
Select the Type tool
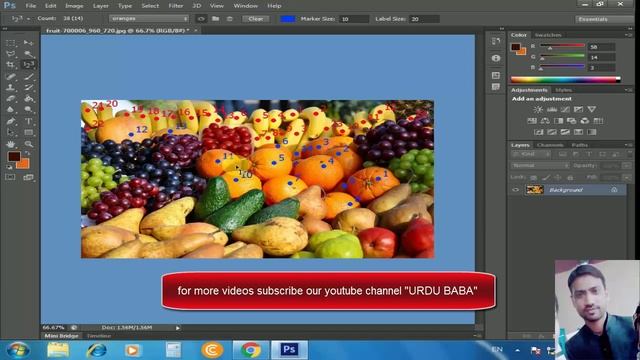pos(28,121)
